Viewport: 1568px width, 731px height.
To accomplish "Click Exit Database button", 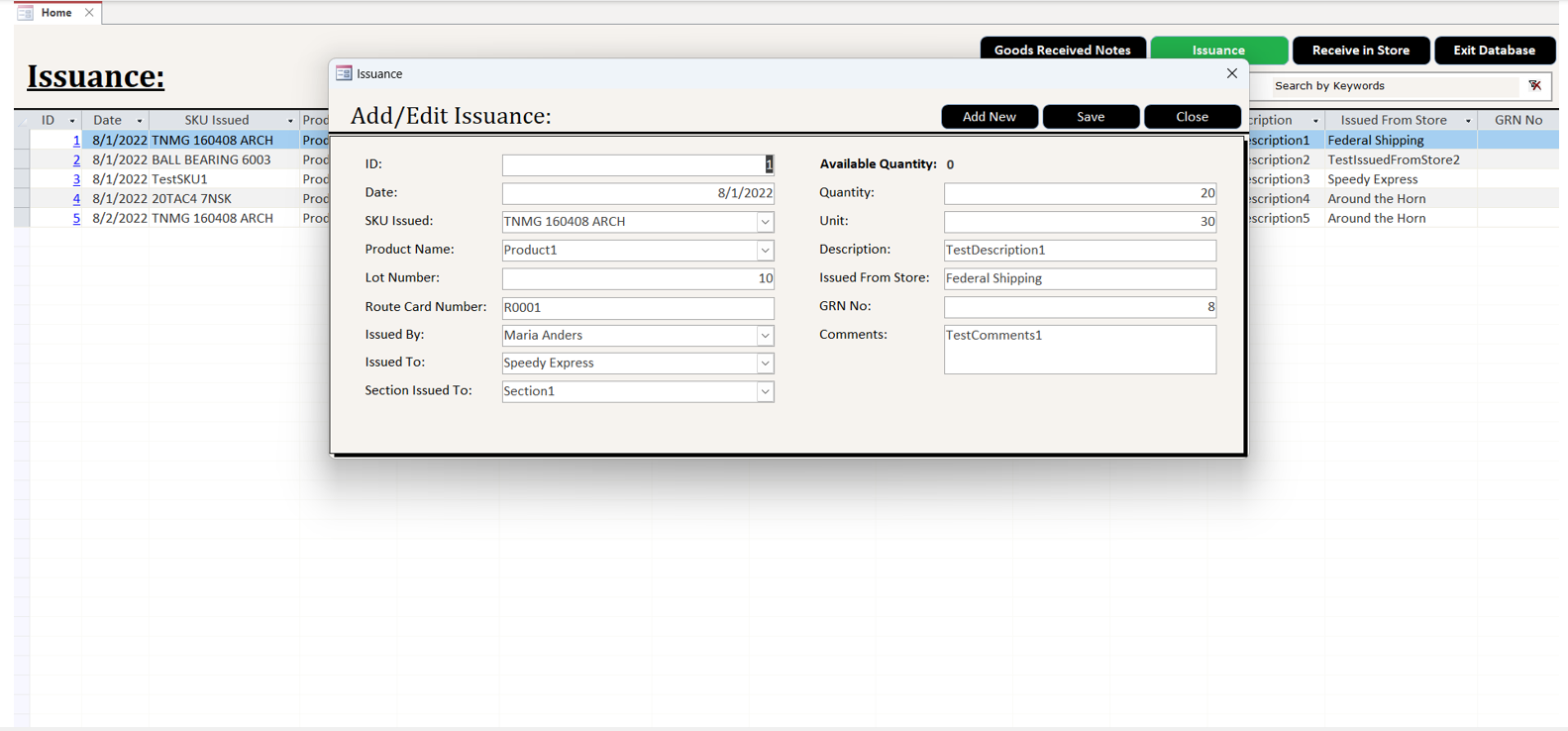I will (1494, 50).
